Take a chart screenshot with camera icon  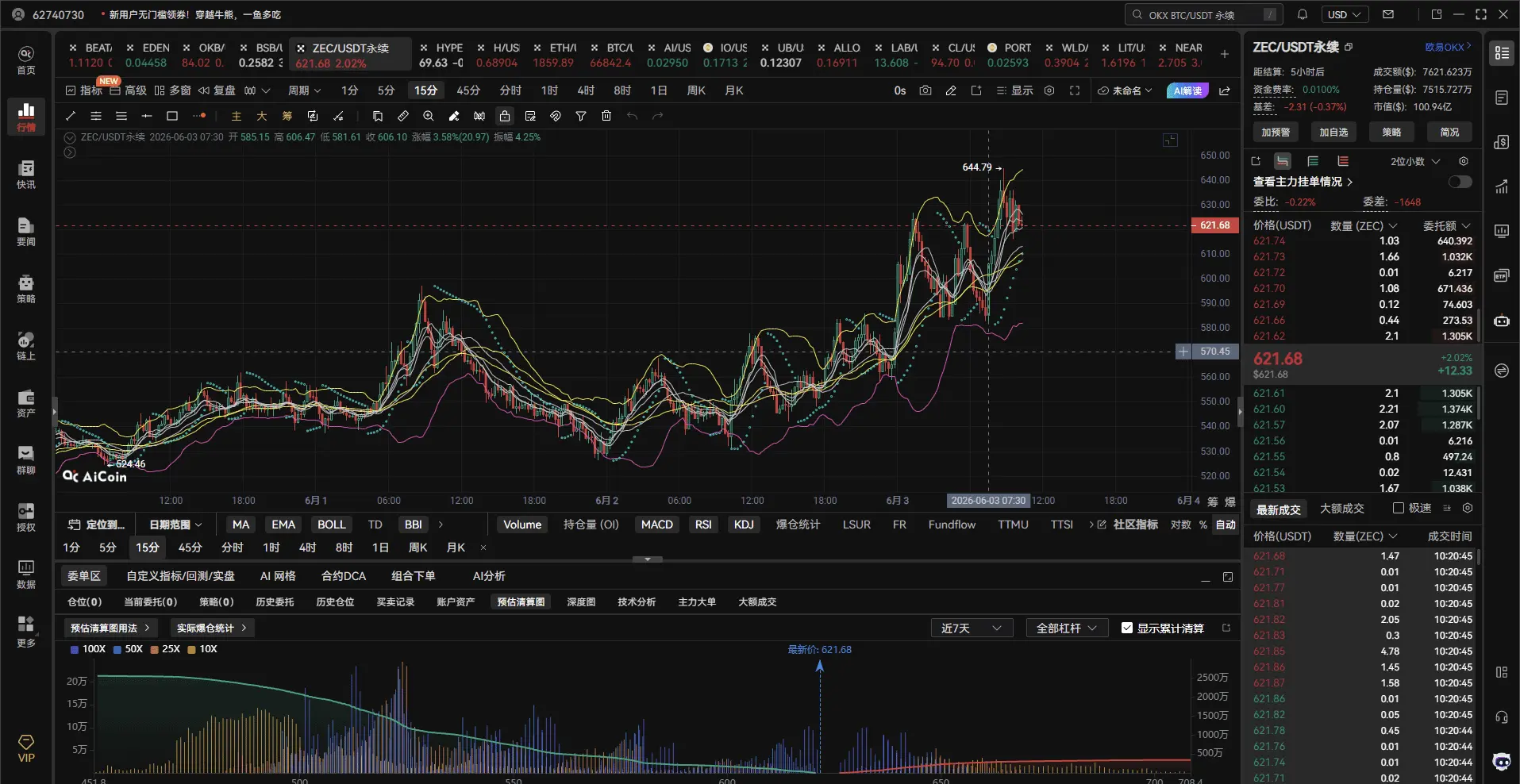click(x=925, y=90)
